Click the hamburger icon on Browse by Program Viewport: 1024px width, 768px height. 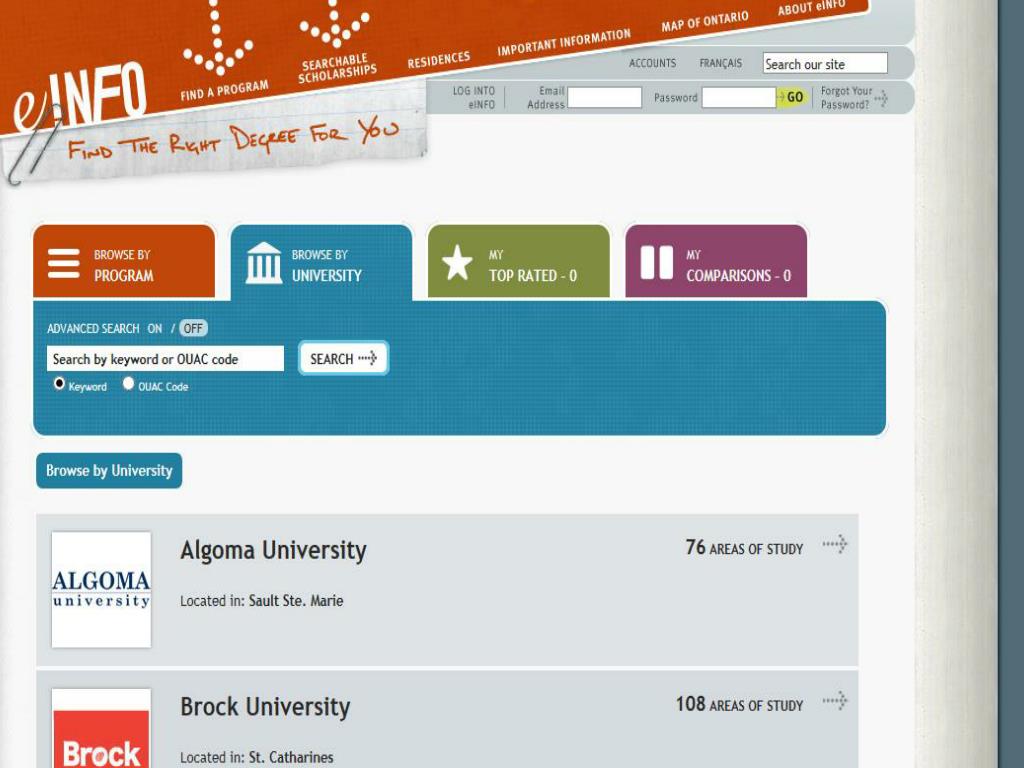click(x=64, y=263)
